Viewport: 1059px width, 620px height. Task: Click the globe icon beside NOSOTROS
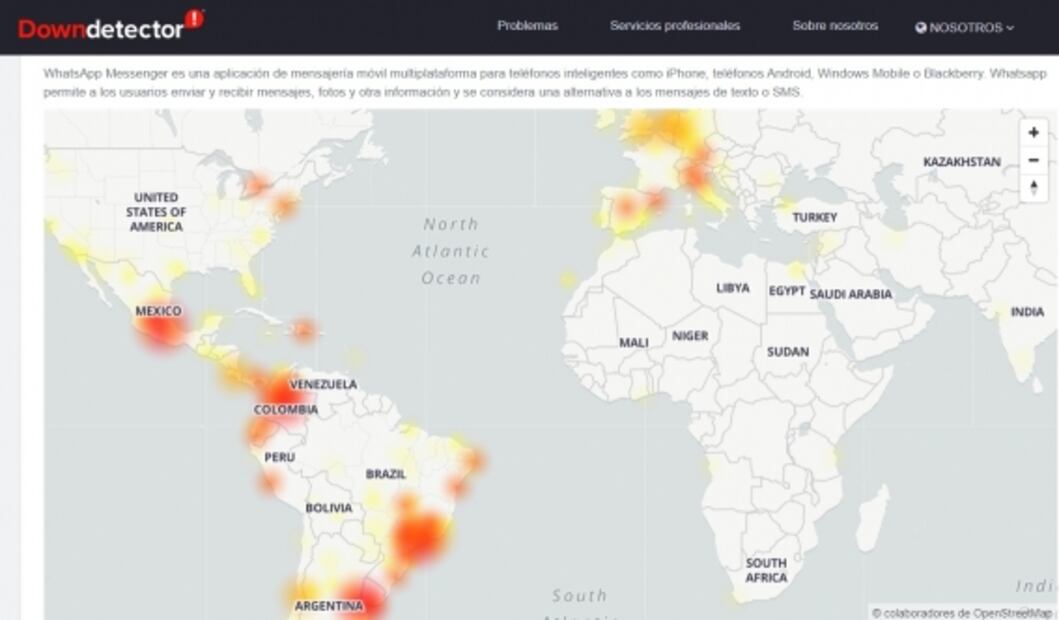click(x=921, y=28)
